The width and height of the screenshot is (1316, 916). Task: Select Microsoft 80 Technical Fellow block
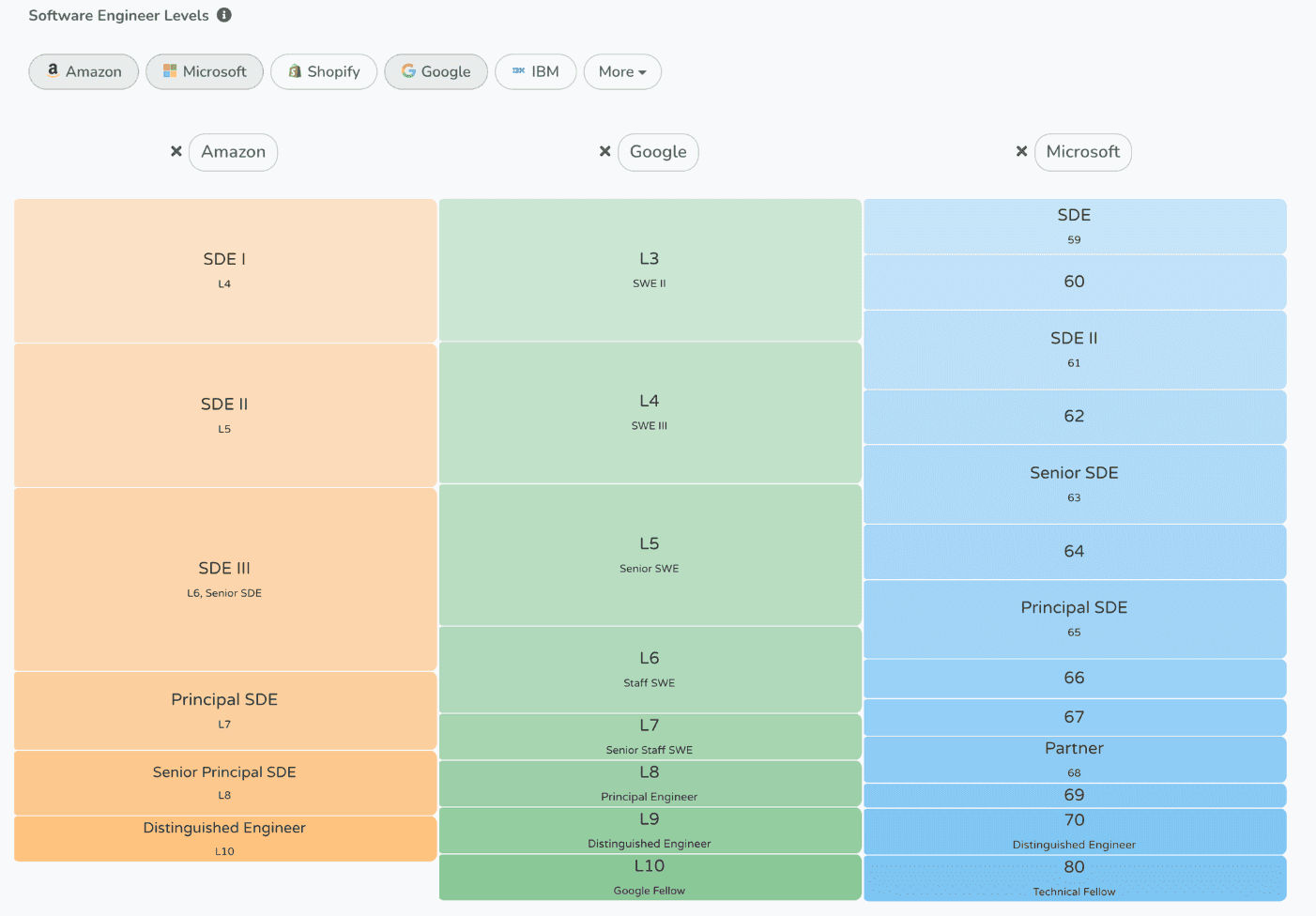[x=1075, y=878]
